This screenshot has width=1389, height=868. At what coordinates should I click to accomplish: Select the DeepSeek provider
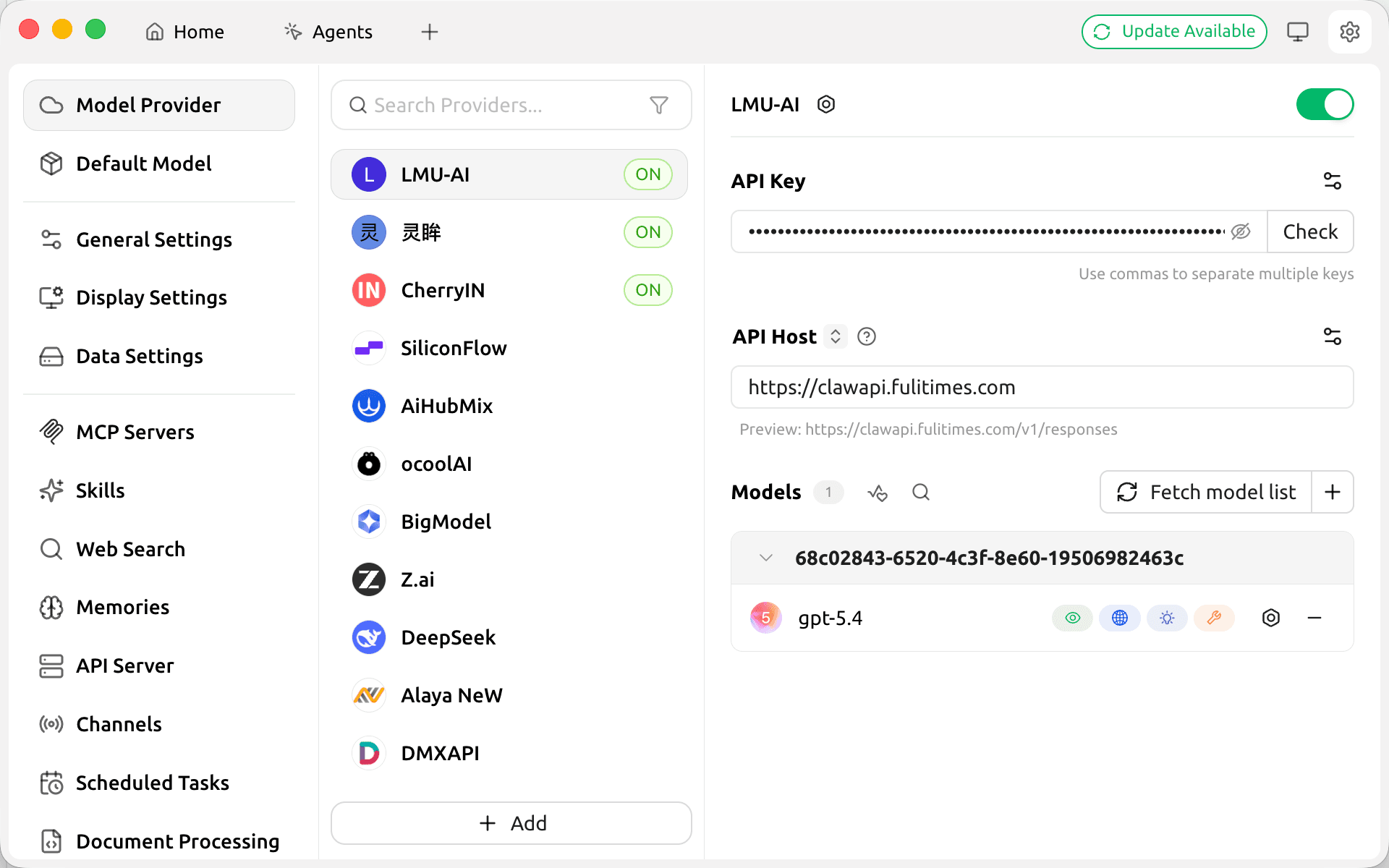[x=509, y=637]
